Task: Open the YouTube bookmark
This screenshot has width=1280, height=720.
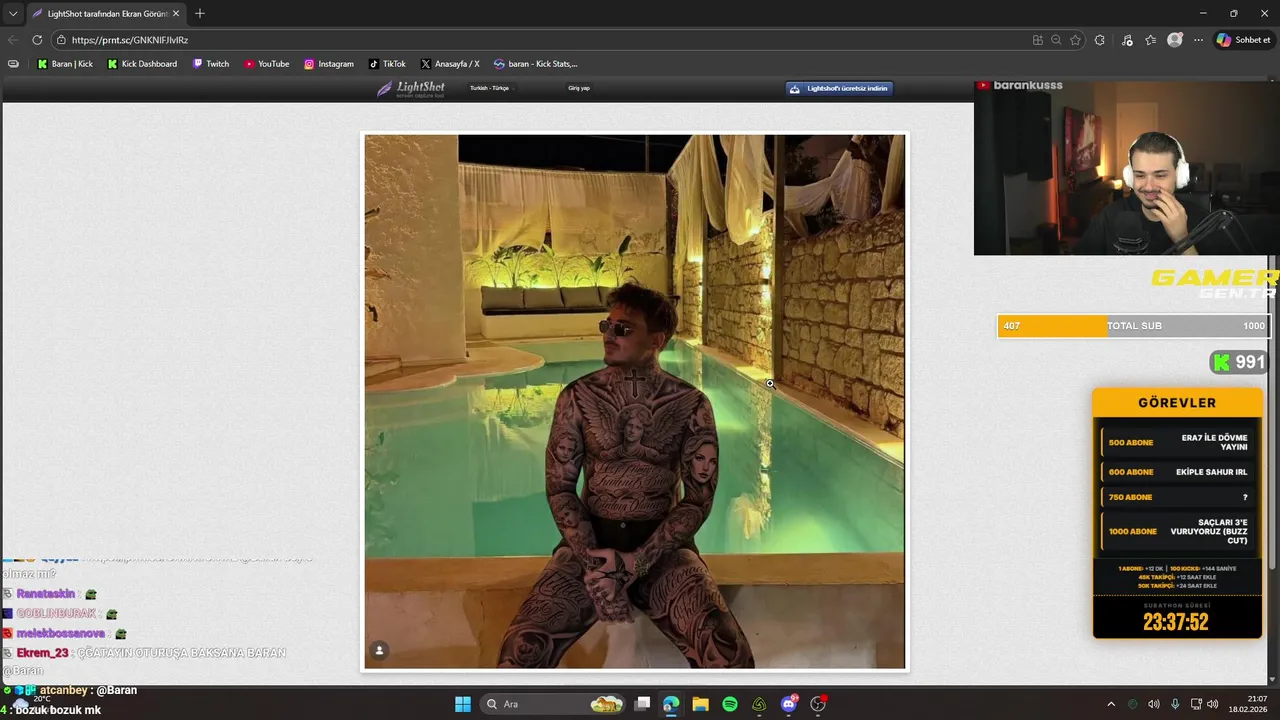Action: (x=267, y=64)
